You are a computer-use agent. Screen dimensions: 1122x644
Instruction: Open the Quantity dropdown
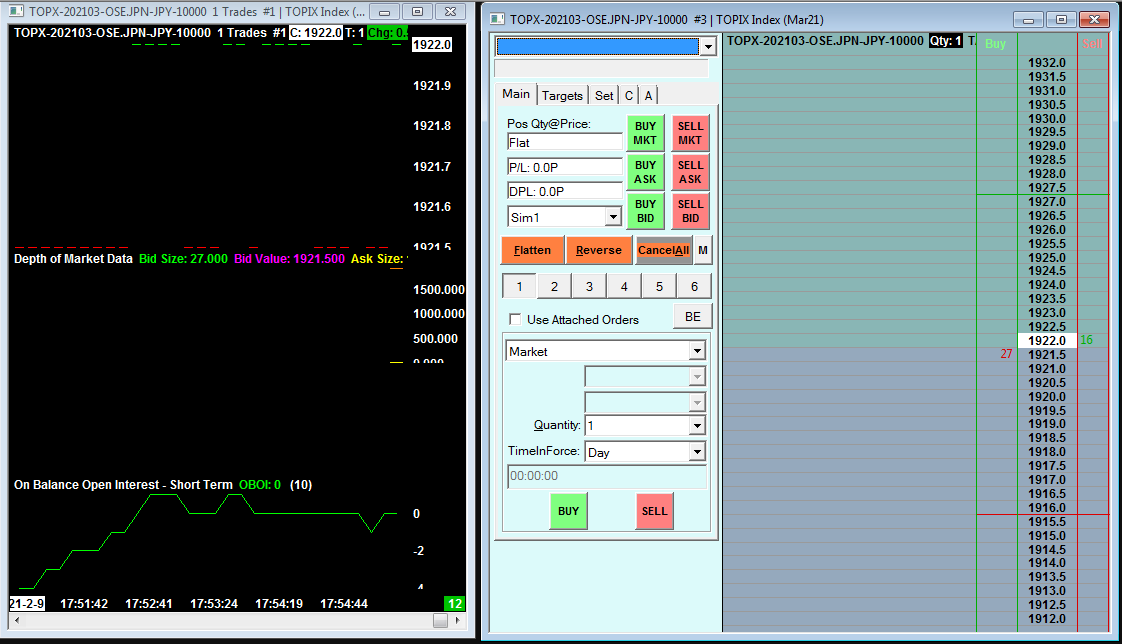[697, 426]
